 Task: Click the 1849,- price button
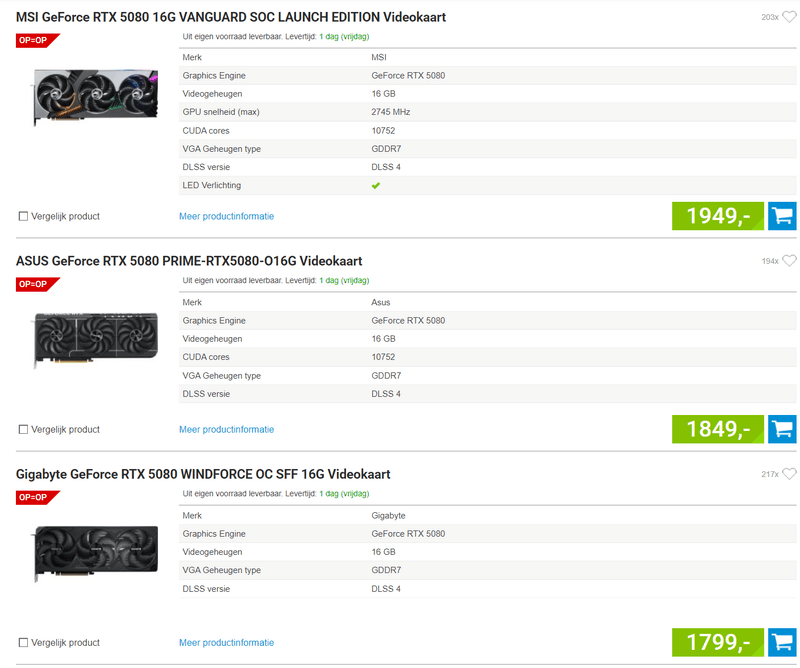(x=718, y=429)
